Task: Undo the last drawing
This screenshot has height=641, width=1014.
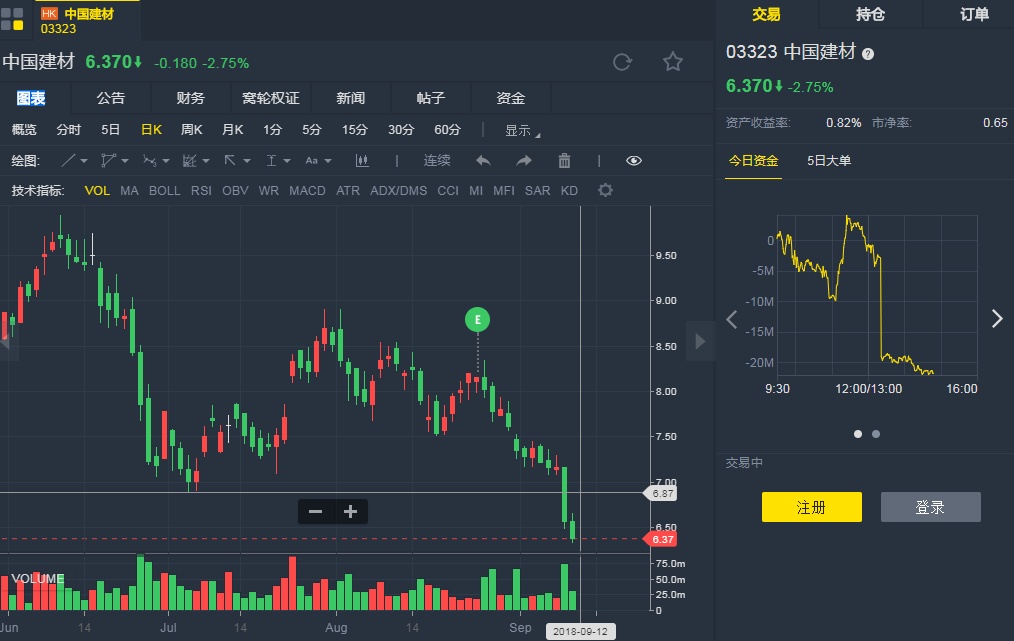Action: [x=483, y=160]
